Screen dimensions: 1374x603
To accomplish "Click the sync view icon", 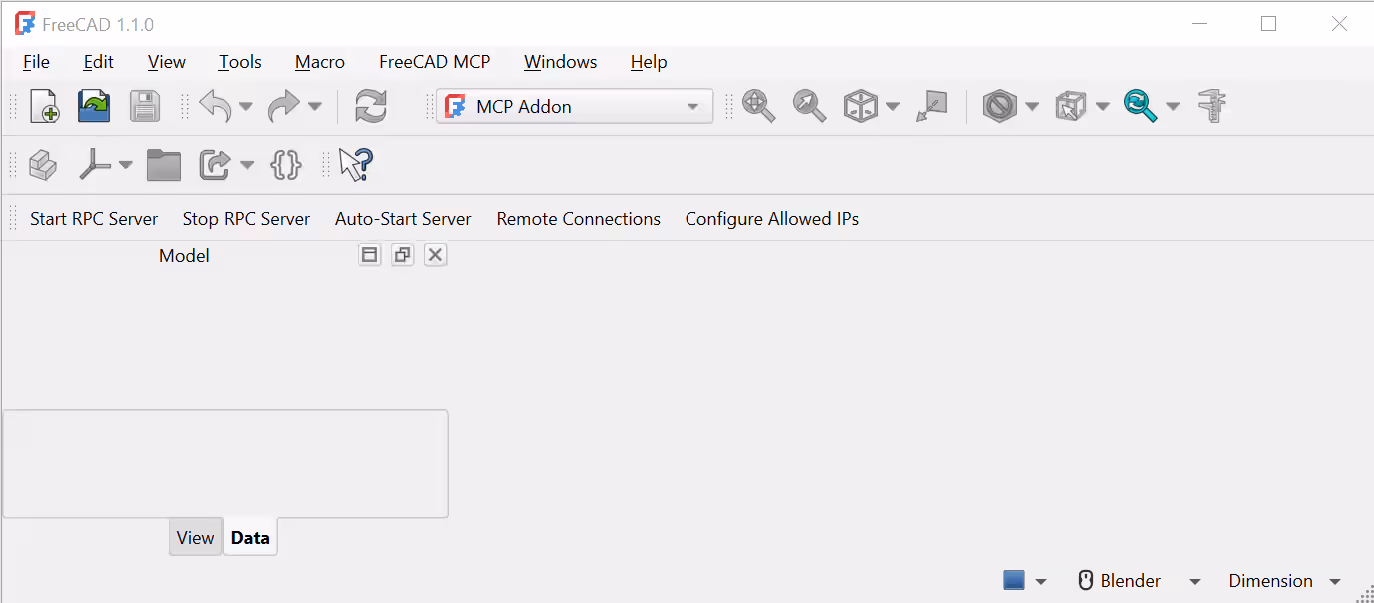I will pos(1140,106).
